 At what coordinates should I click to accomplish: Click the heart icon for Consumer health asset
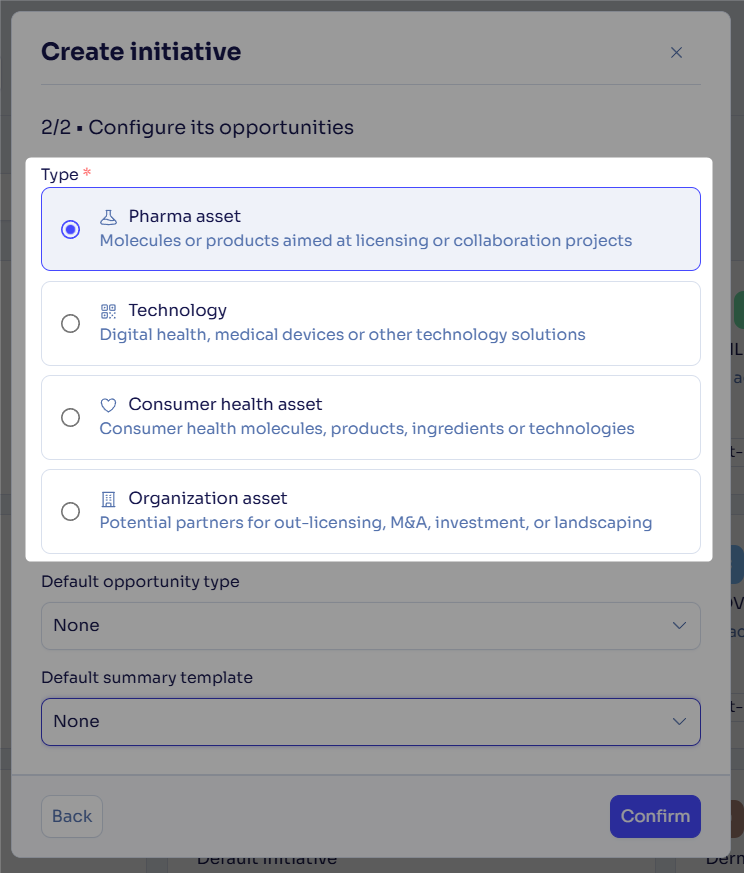point(108,405)
